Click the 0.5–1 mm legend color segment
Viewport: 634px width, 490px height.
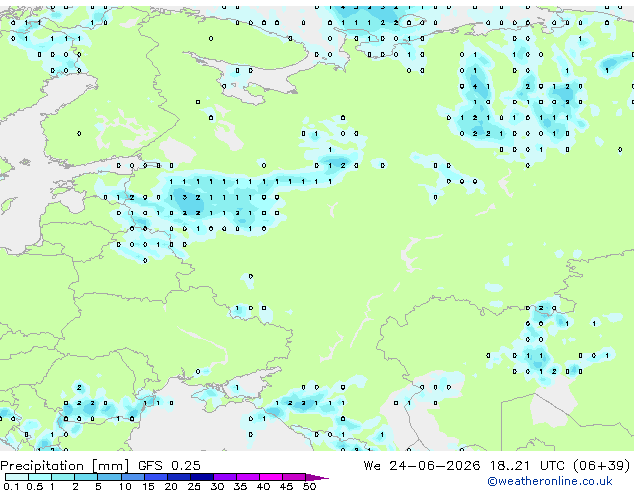pyautogui.click(x=40, y=477)
